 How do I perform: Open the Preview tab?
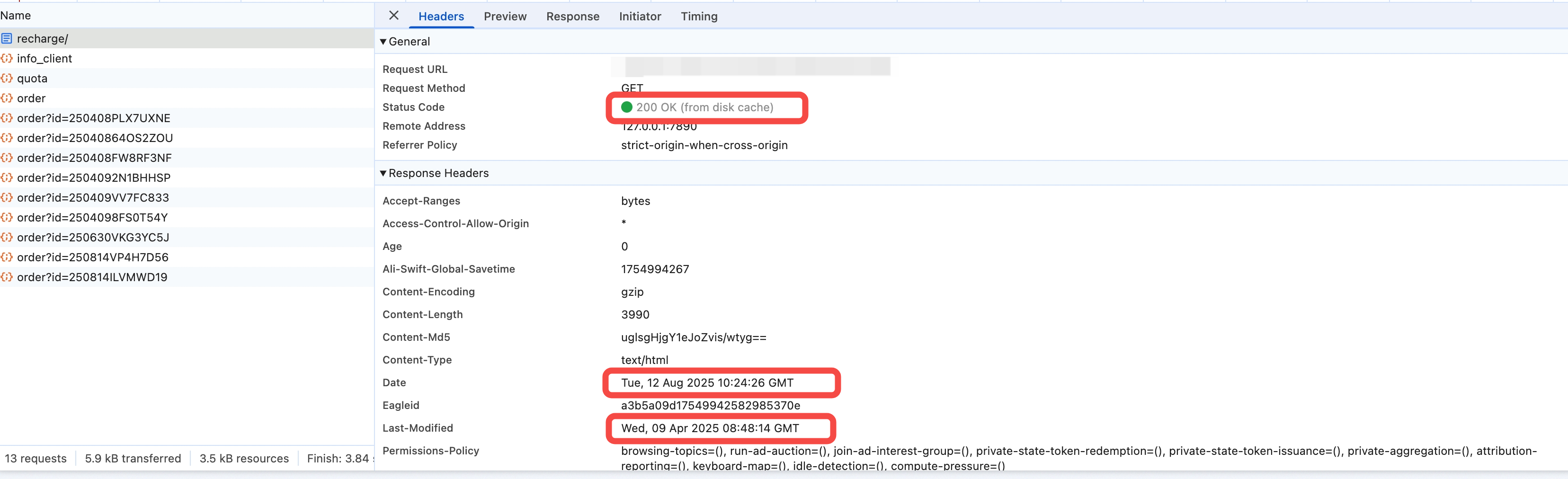pyautogui.click(x=505, y=17)
